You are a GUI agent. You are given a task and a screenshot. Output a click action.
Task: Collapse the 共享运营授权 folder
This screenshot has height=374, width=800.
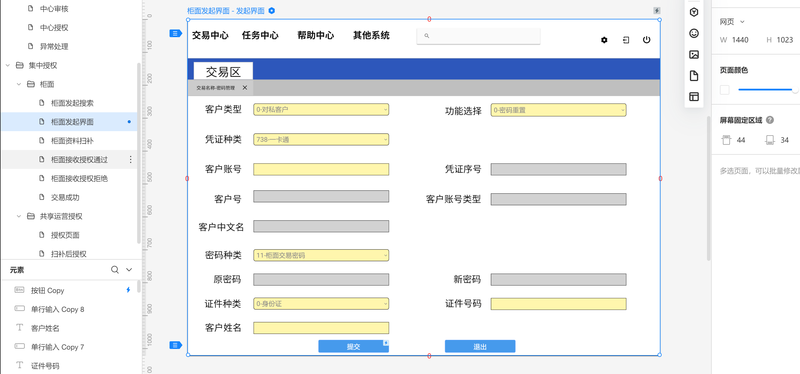point(19,216)
